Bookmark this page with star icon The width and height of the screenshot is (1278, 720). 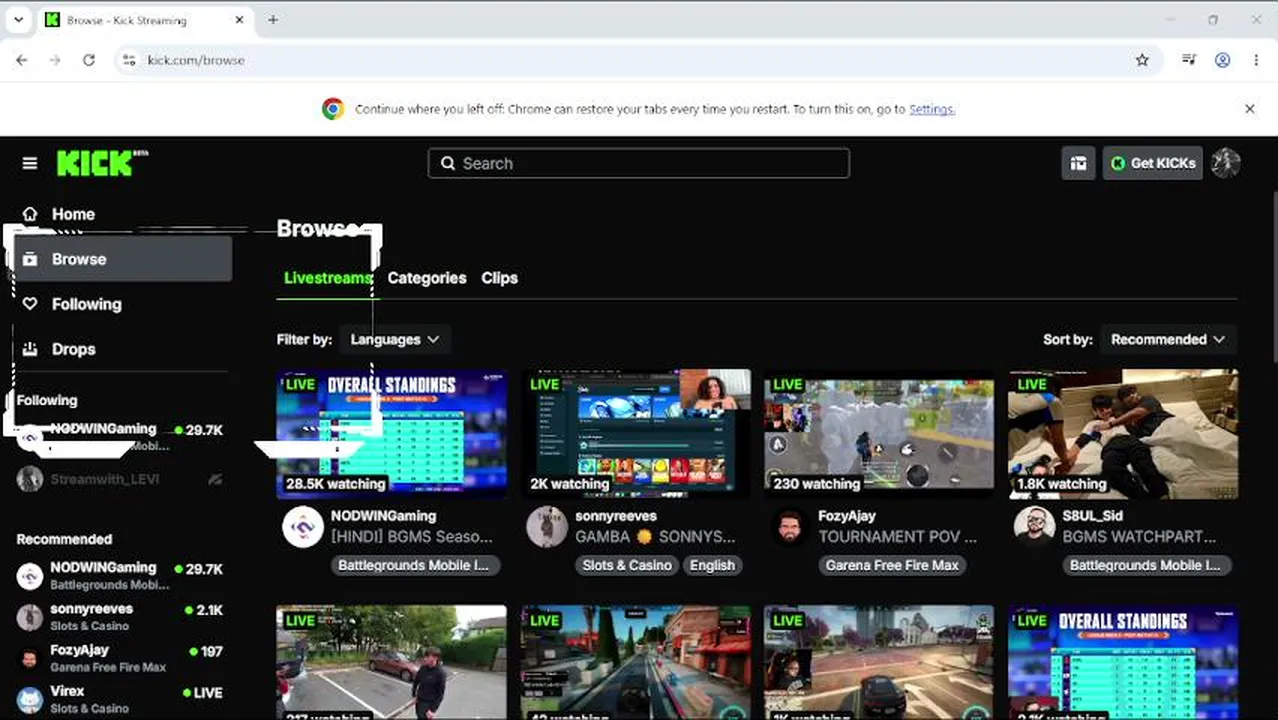(x=1142, y=60)
